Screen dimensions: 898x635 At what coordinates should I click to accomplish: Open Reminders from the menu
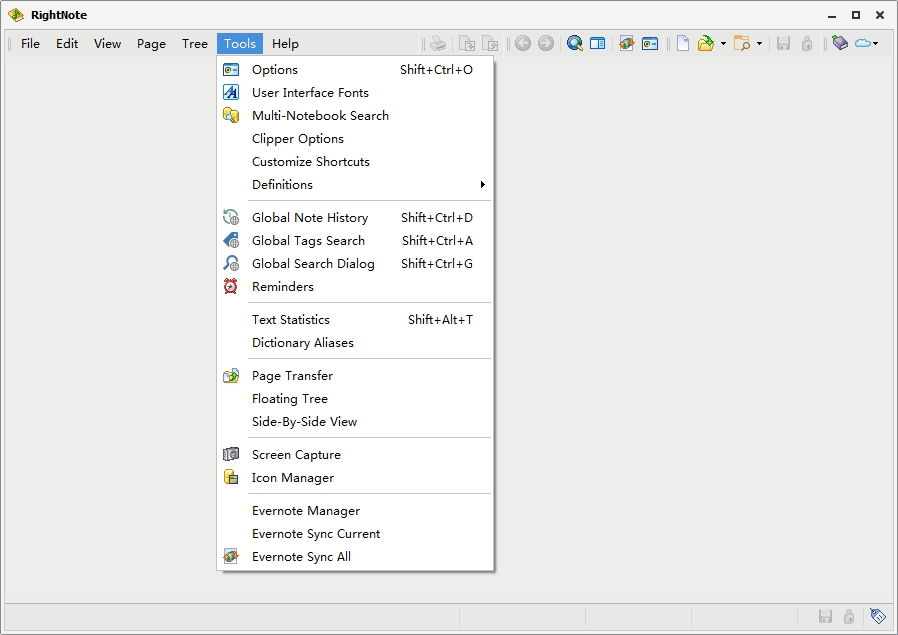(355, 286)
